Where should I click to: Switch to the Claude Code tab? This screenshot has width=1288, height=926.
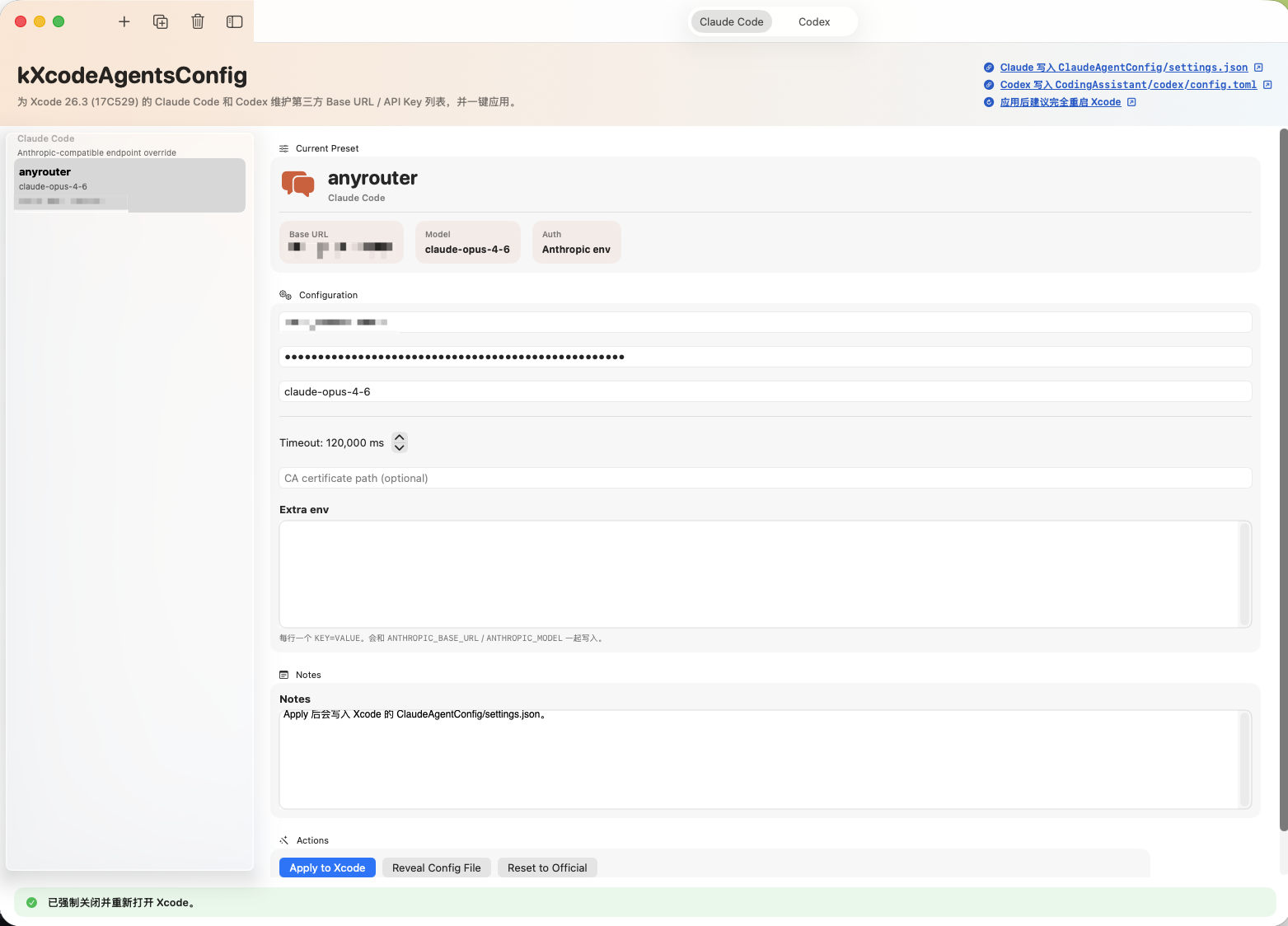(732, 21)
